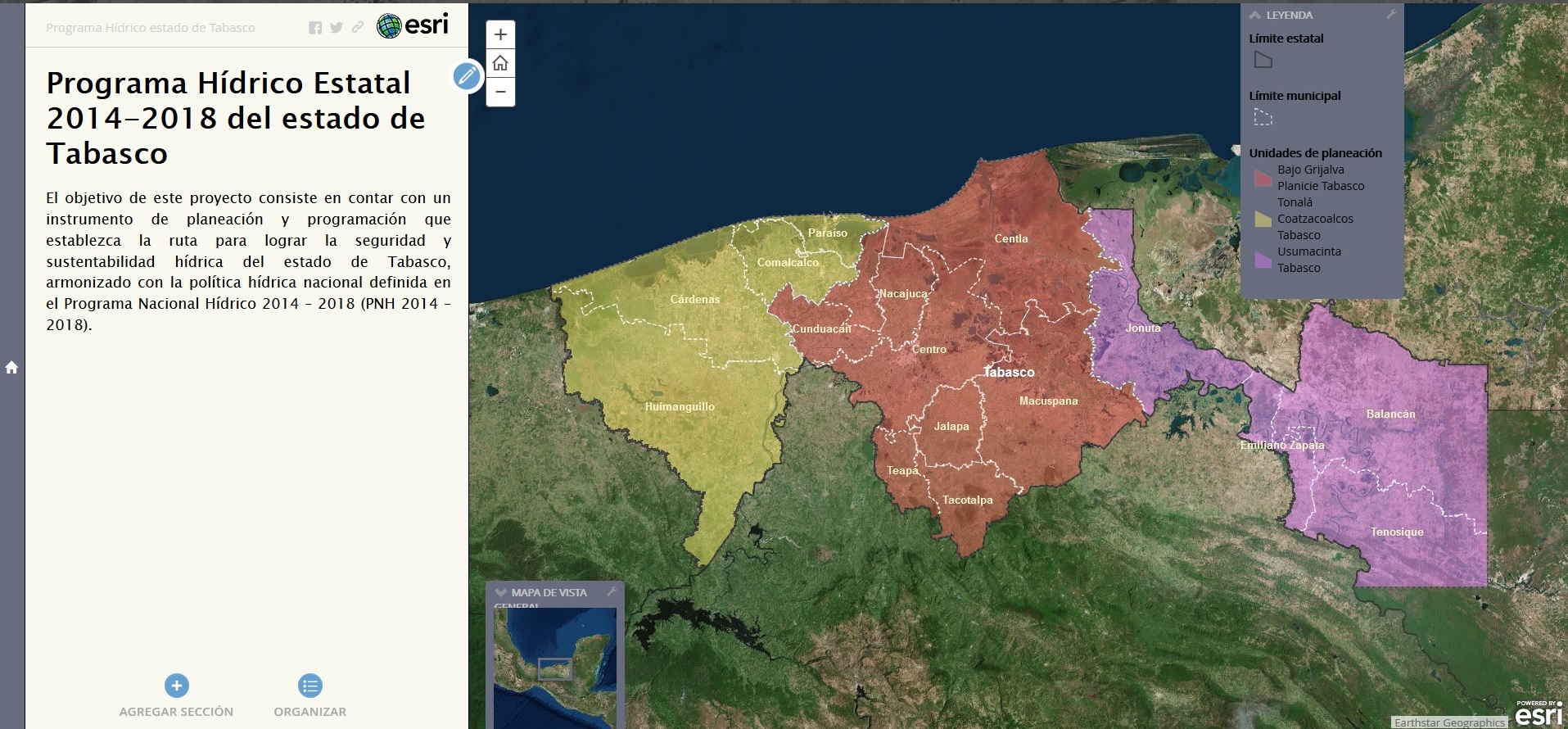
Task: Copy the share link icon
Action: point(358,28)
